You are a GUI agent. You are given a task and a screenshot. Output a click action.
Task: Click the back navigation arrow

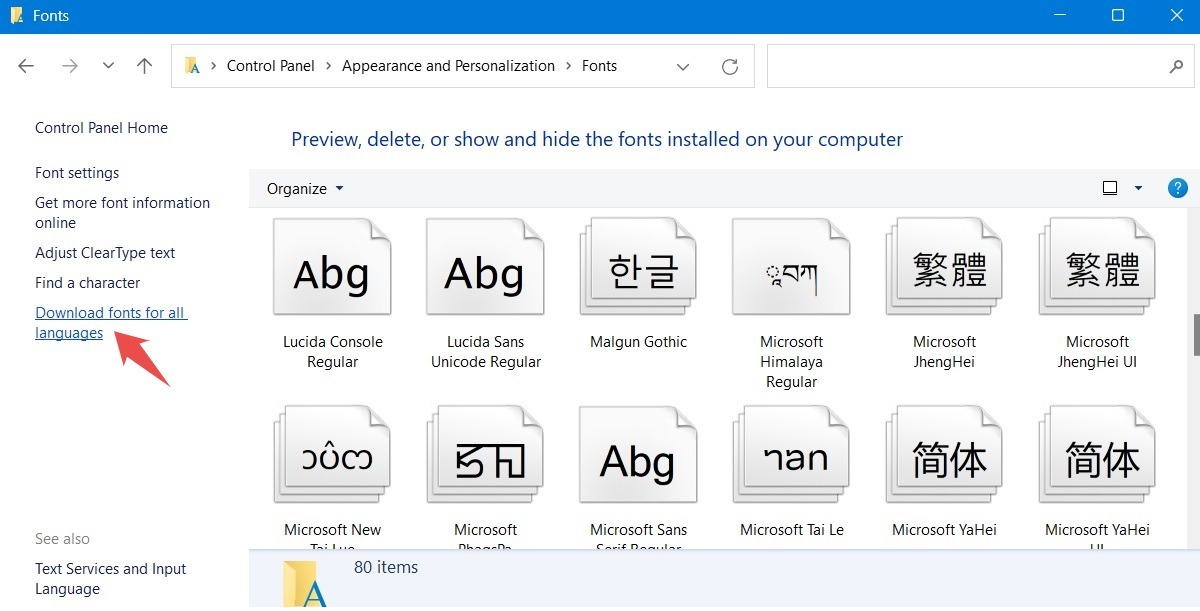point(26,65)
